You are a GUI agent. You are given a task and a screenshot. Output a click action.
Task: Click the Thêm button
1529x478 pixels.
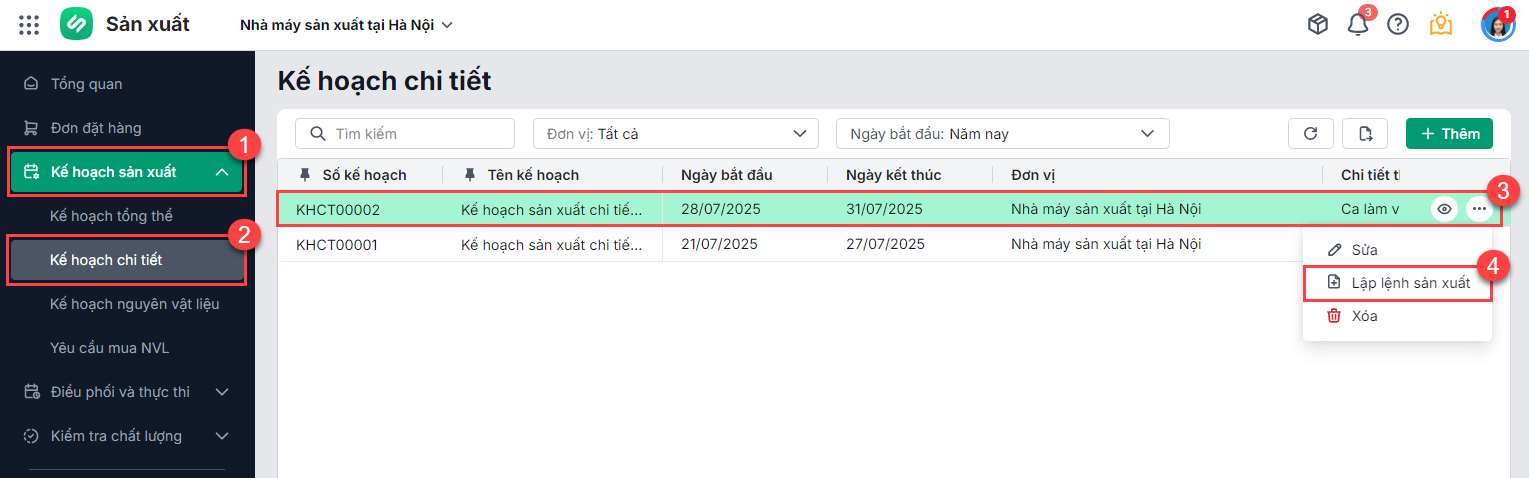tap(1449, 134)
